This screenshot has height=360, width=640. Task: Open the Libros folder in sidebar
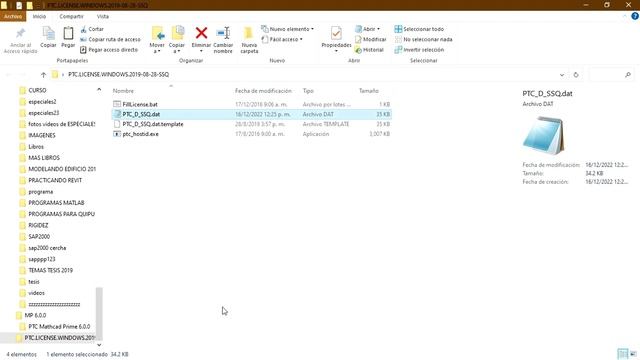36,147
